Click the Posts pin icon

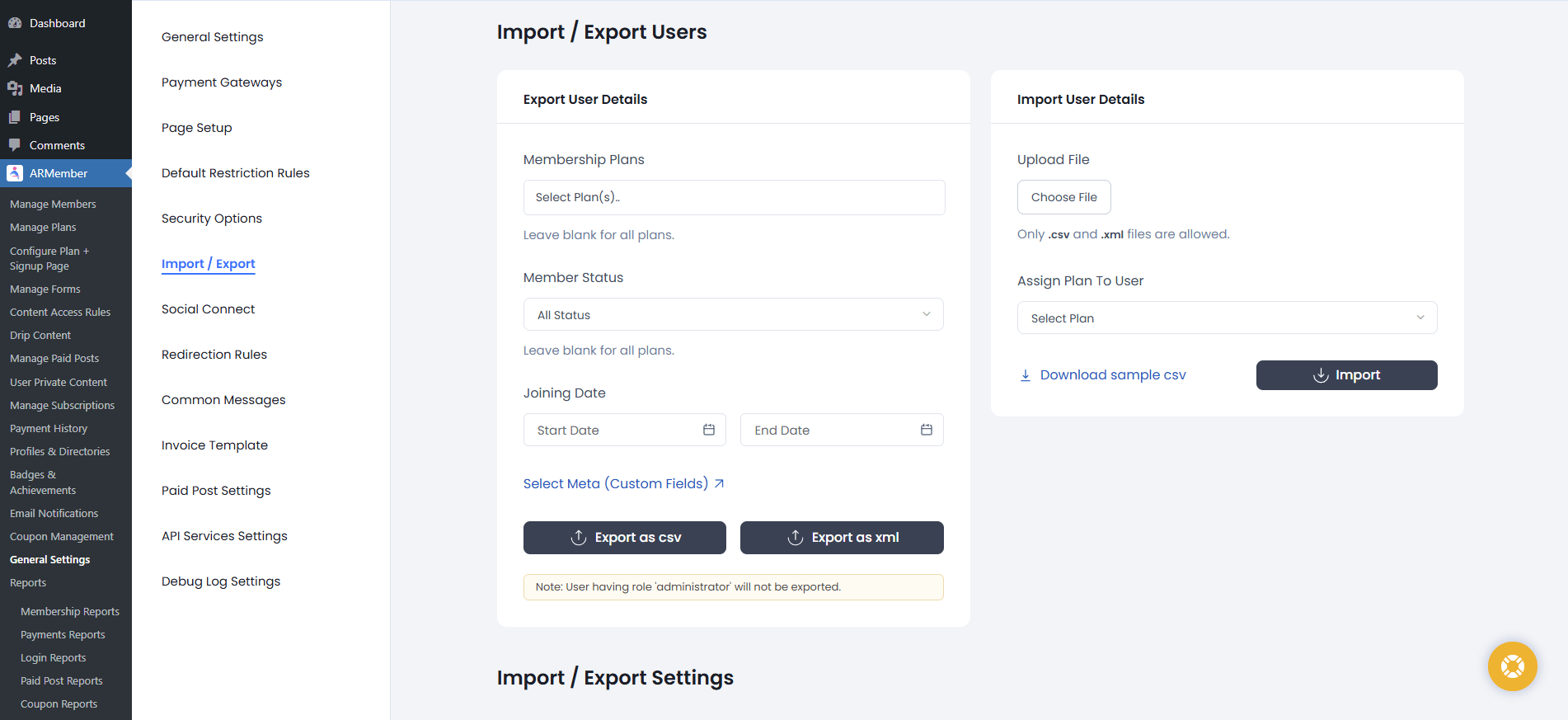15,60
